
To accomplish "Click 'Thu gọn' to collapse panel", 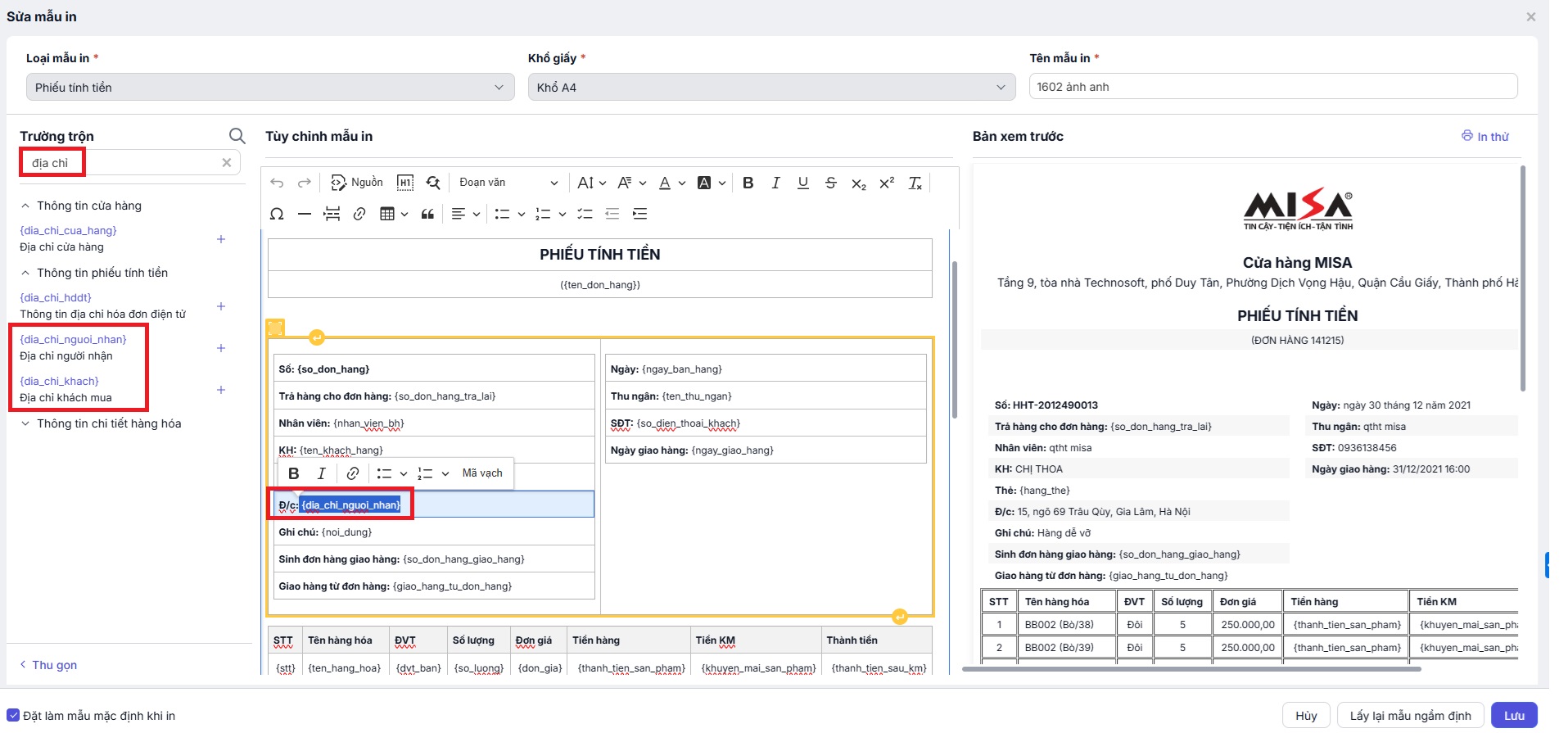I will [x=48, y=665].
